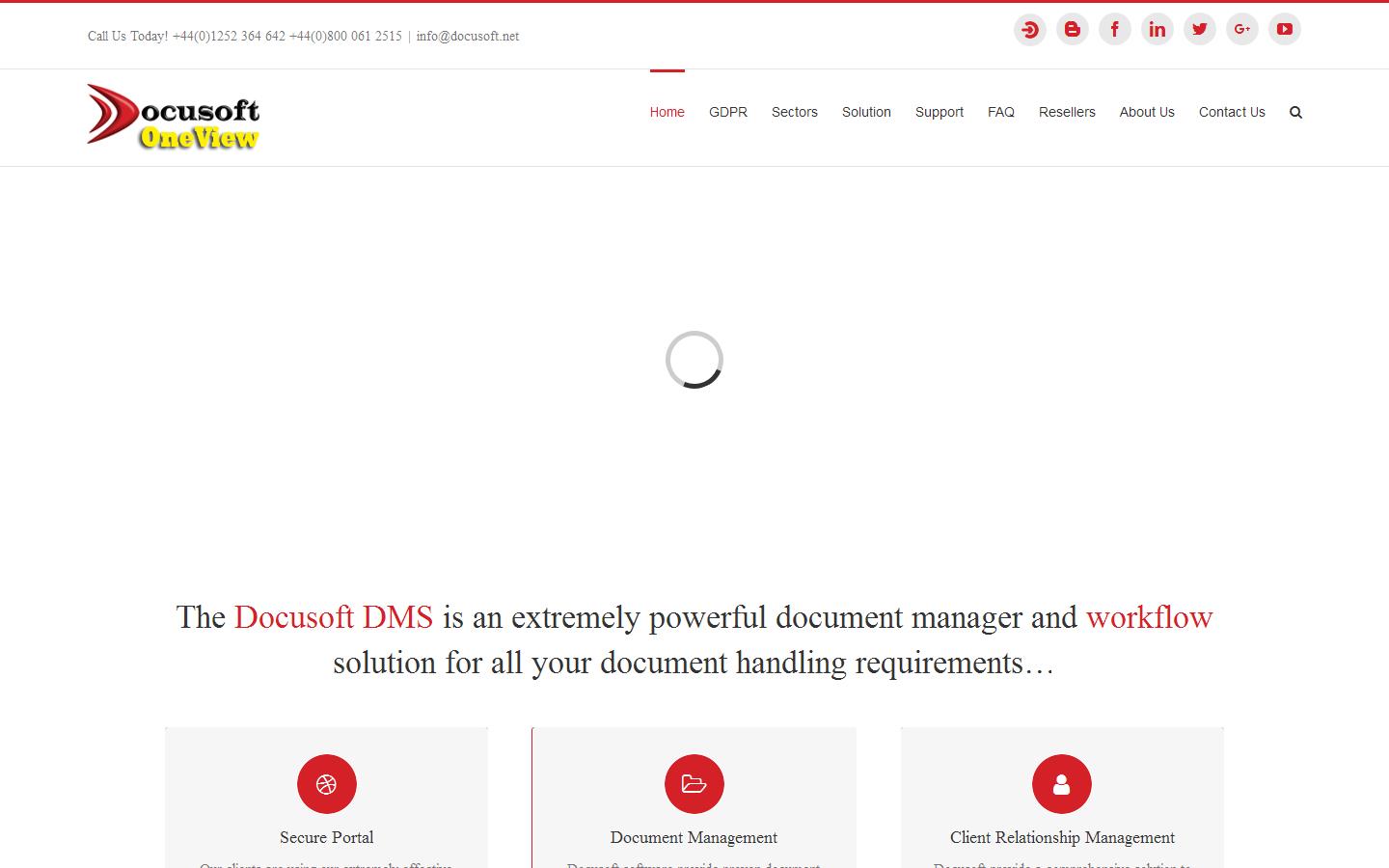The height and width of the screenshot is (868, 1389).
Task: Open the About Us menu item
Action: [1147, 112]
